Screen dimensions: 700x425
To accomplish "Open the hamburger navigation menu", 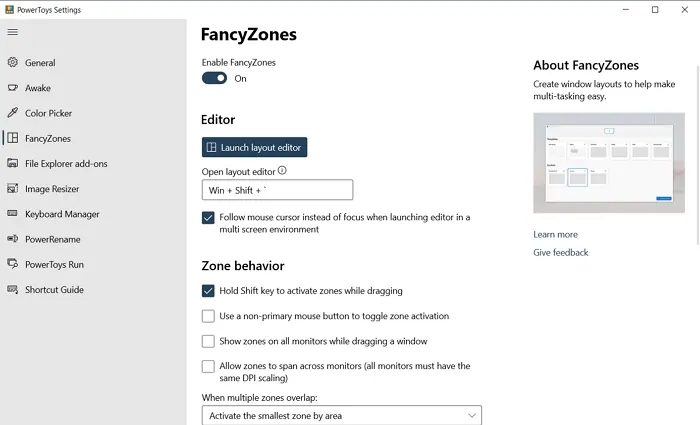I will tap(12, 32).
